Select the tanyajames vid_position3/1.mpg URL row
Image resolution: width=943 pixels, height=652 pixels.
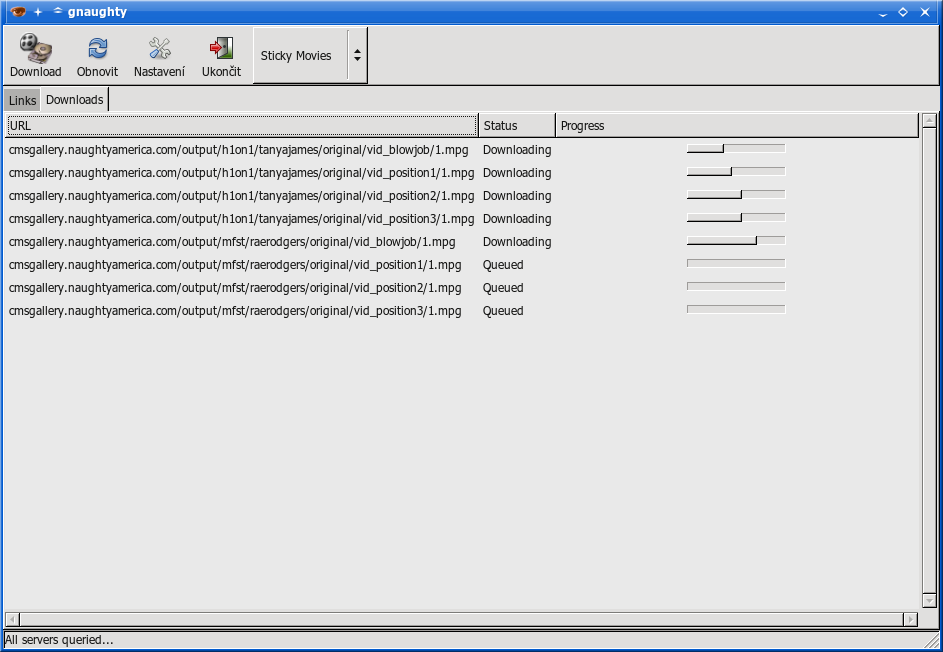pyautogui.click(x=241, y=219)
